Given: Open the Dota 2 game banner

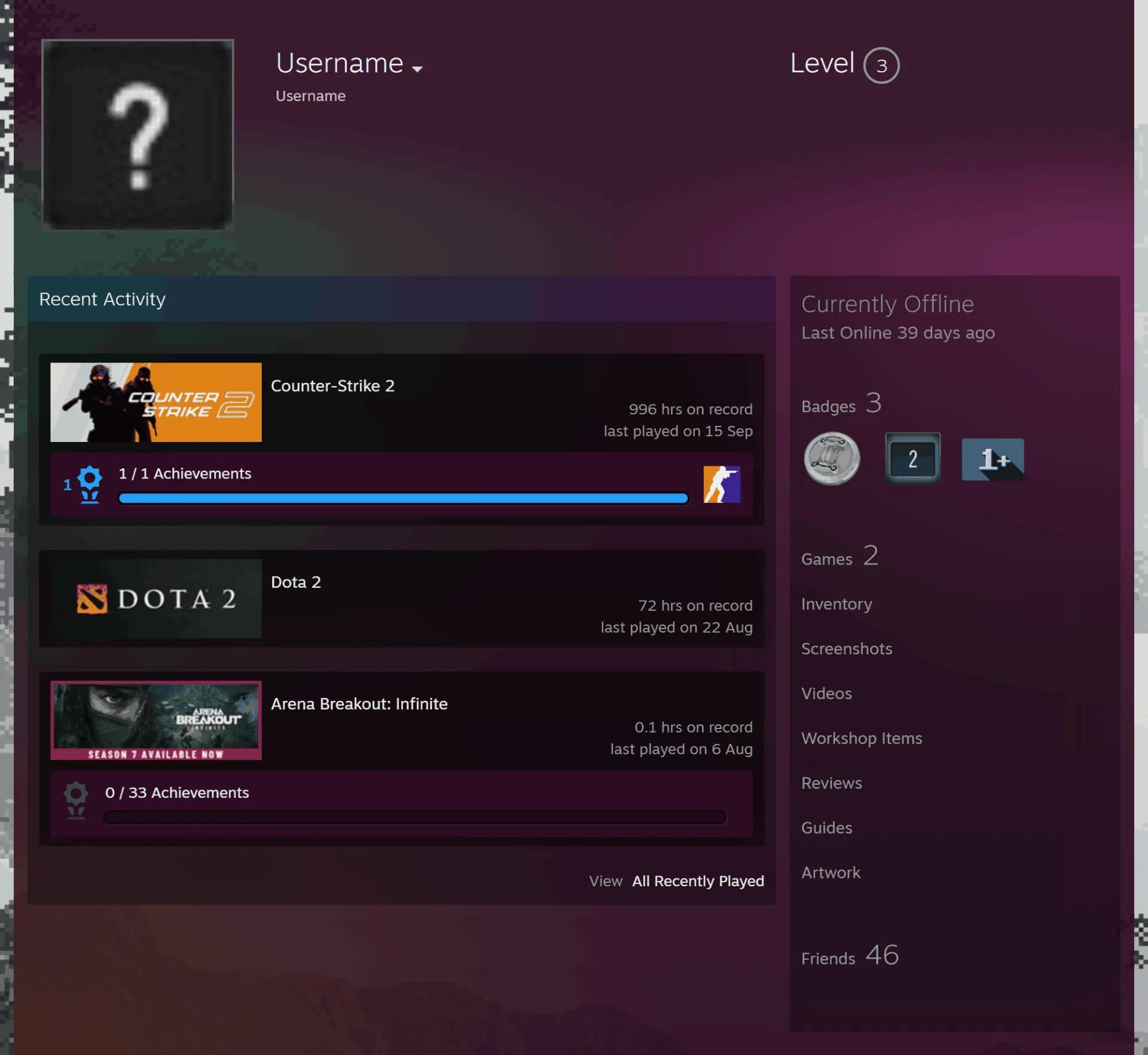Looking at the screenshot, I should 156,598.
